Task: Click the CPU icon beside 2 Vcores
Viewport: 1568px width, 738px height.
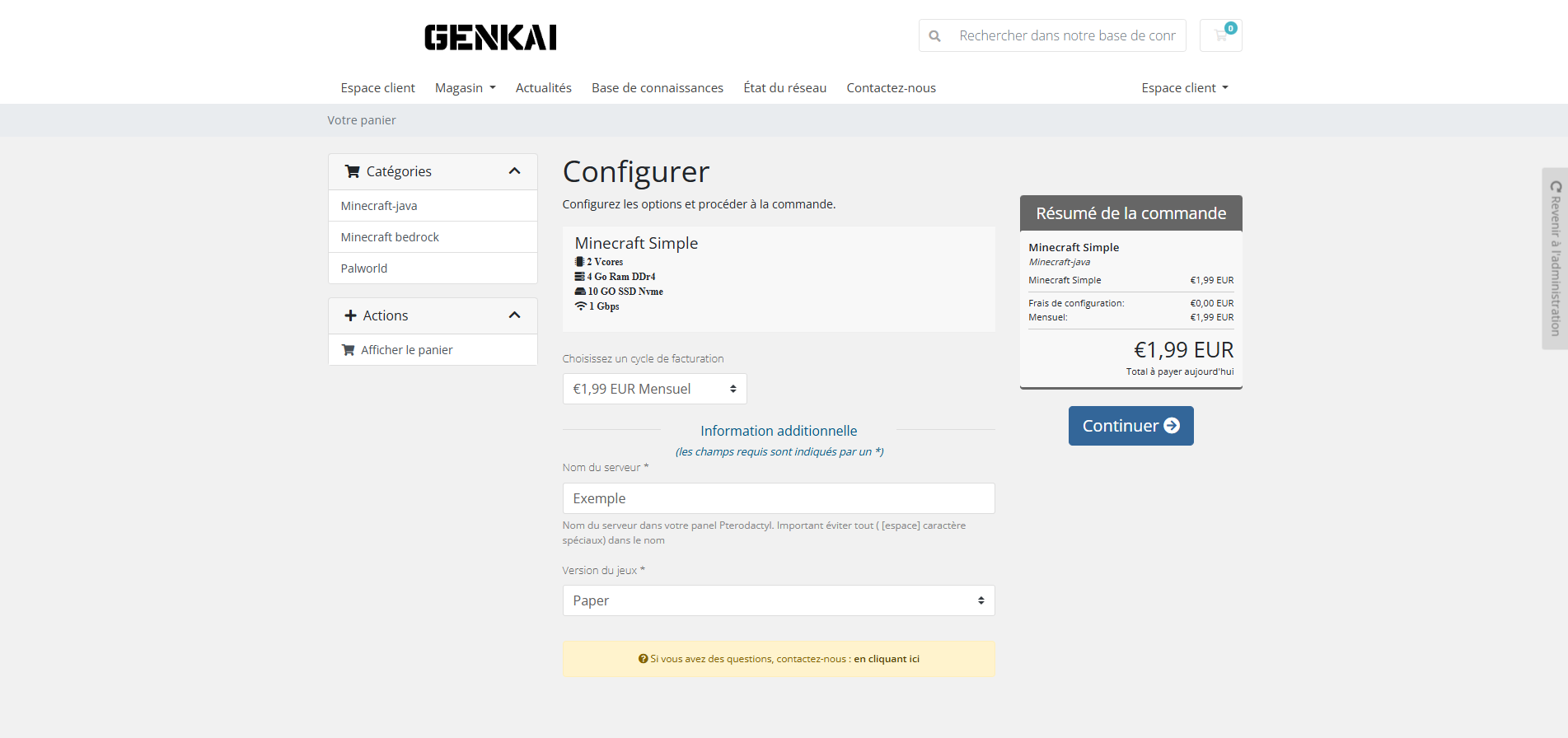Action: coord(579,262)
